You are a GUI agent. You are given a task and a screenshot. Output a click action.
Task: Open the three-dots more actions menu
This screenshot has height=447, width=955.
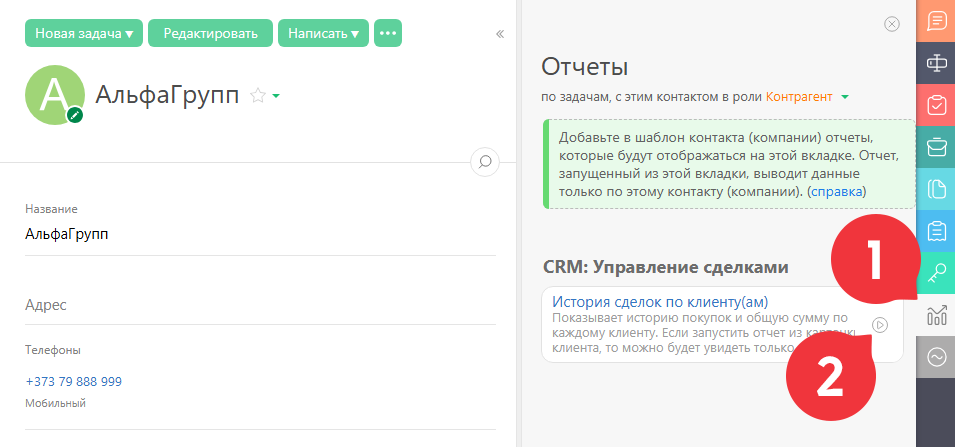point(388,33)
